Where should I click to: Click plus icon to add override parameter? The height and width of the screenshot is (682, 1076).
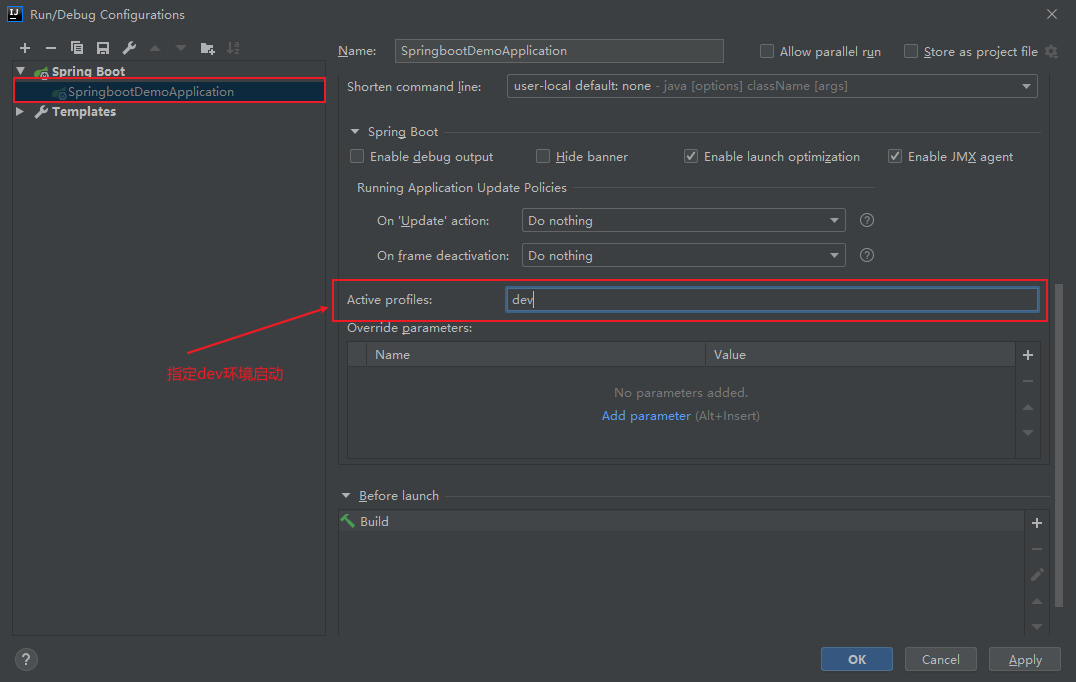point(1028,355)
